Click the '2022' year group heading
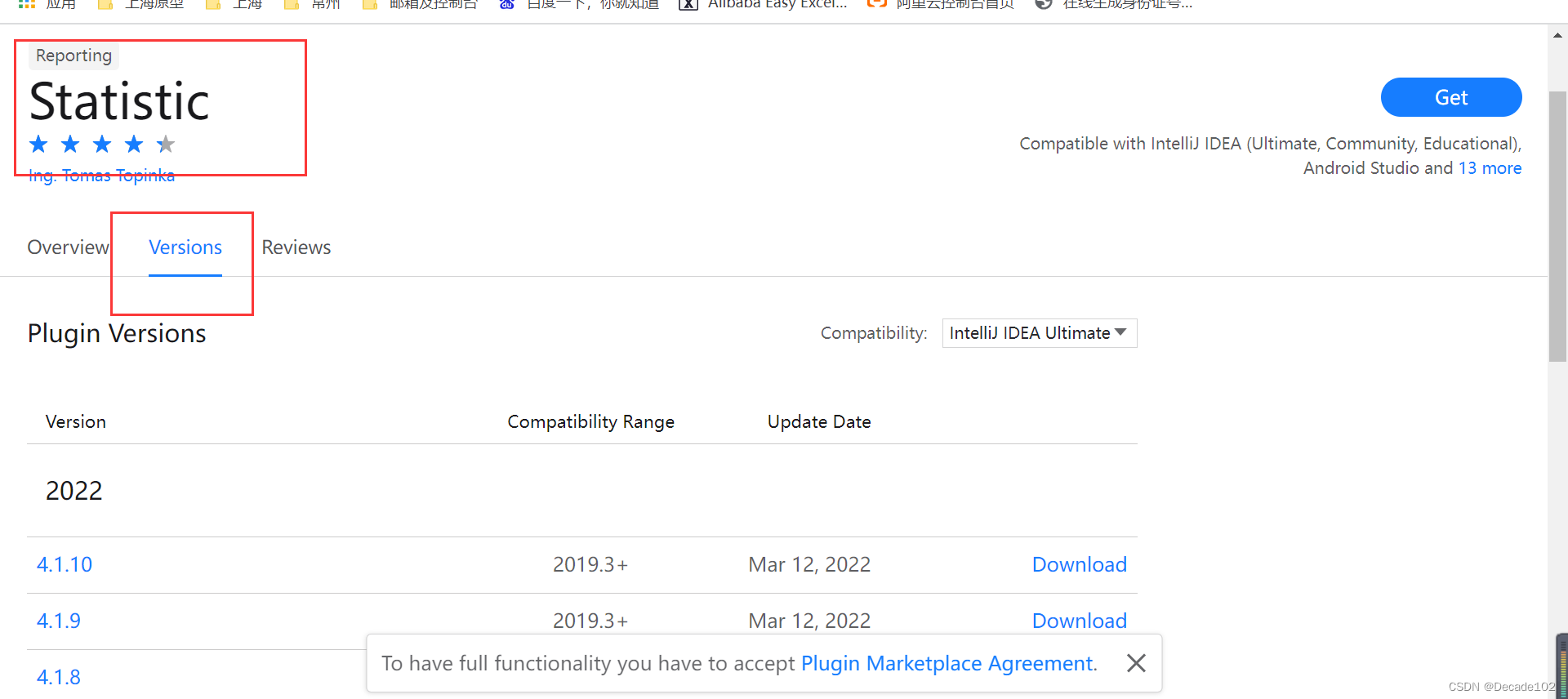 pyautogui.click(x=74, y=491)
